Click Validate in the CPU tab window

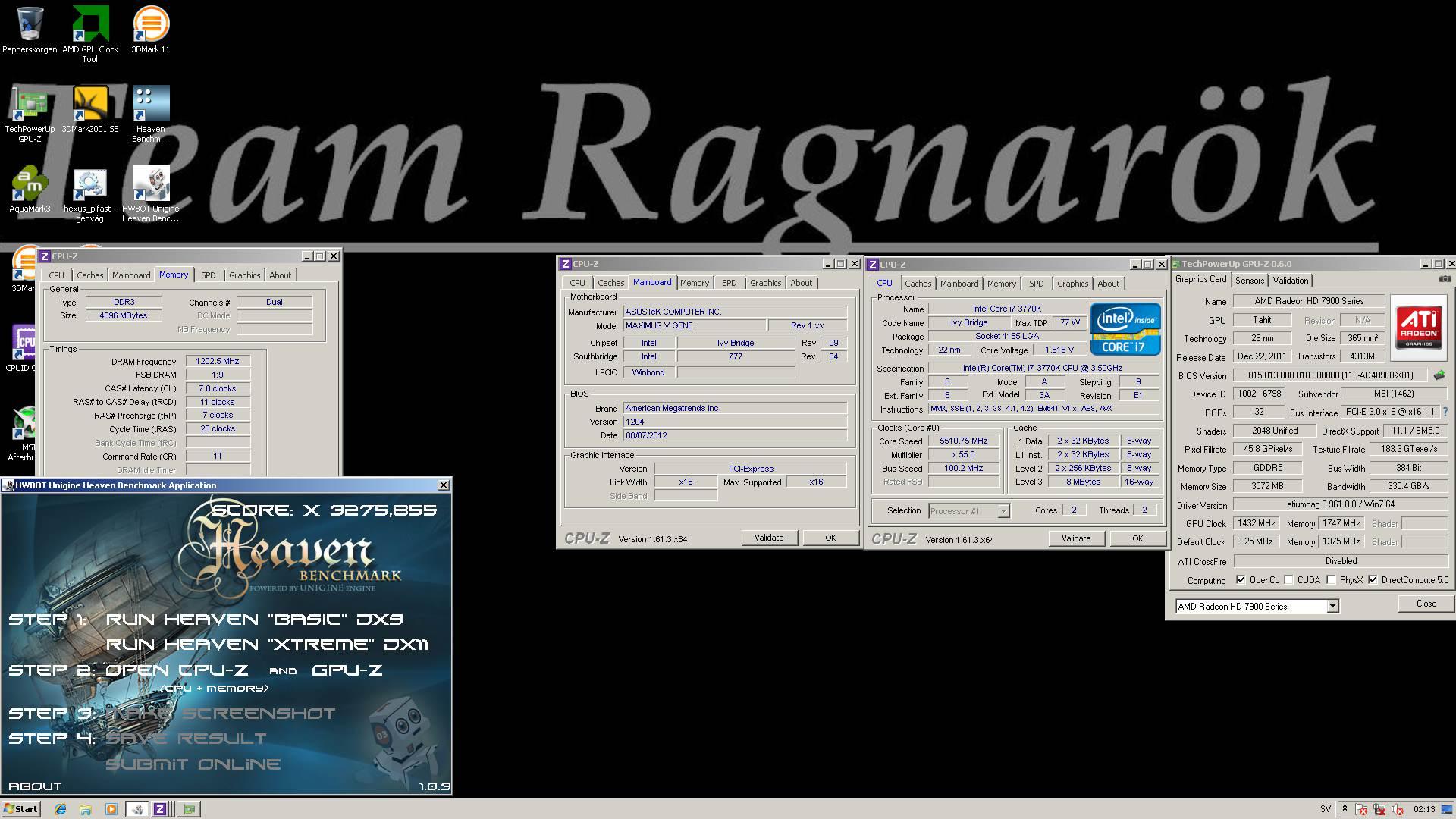[1076, 538]
